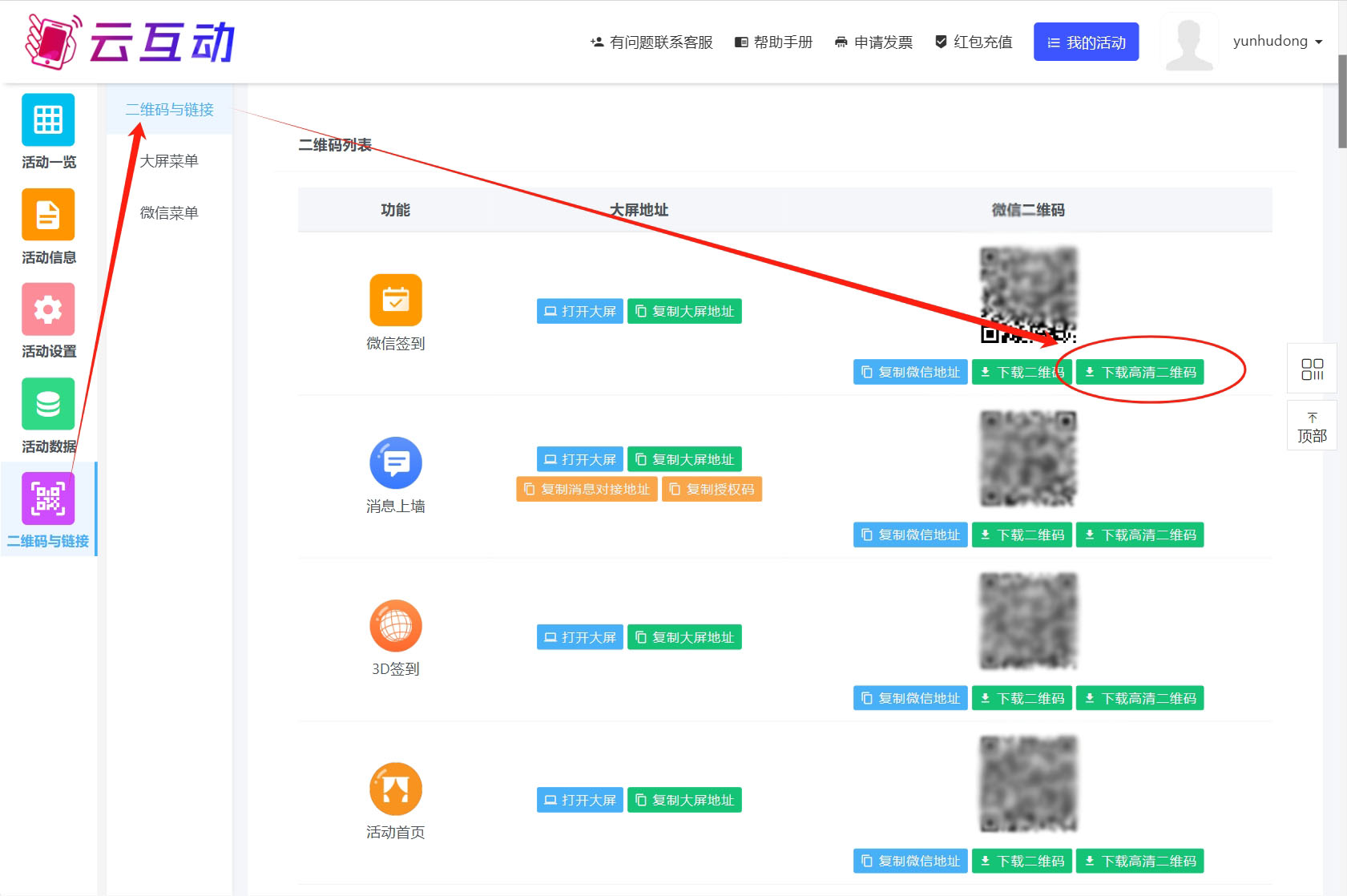
Task: Click 打开大屏 button for 消息上墙
Action: [x=579, y=459]
